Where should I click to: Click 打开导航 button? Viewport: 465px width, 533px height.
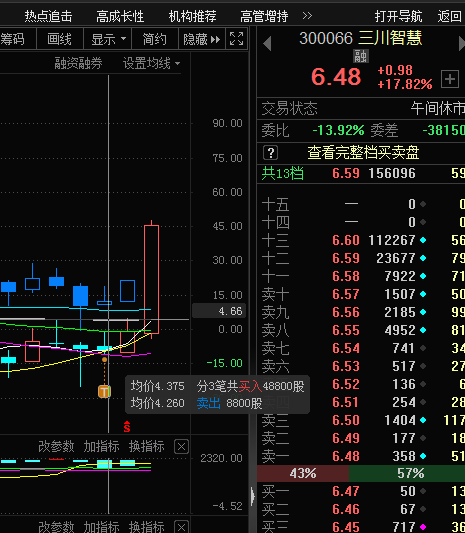(x=398, y=16)
